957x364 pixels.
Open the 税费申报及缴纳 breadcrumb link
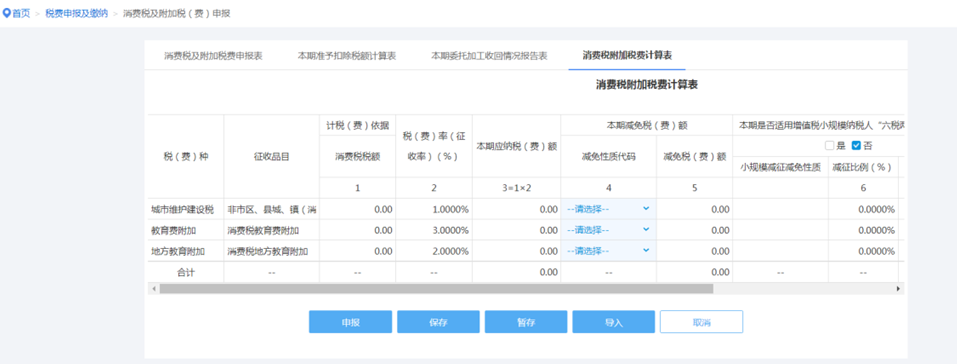(76, 13)
